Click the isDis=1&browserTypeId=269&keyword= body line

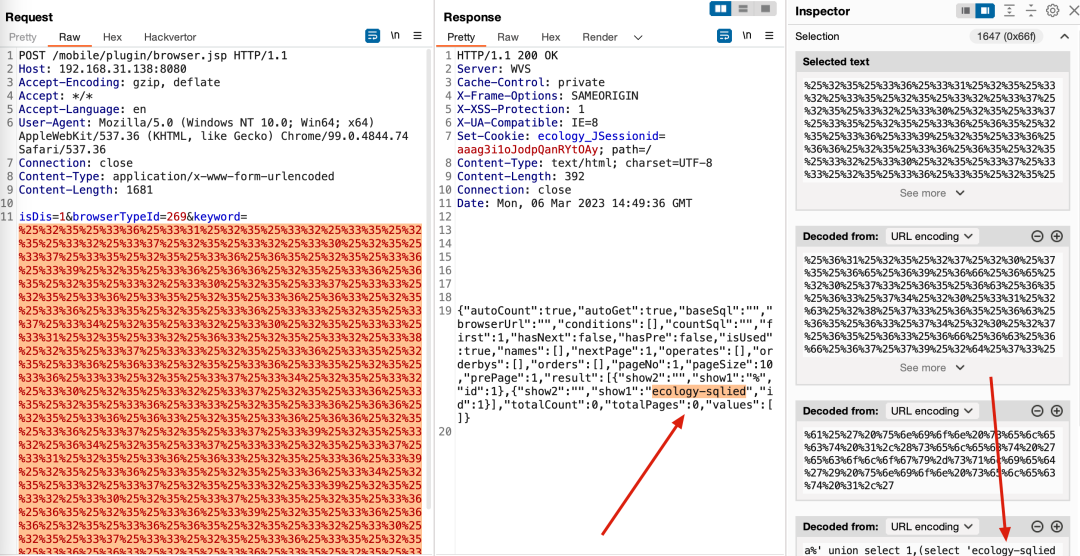pos(133,217)
